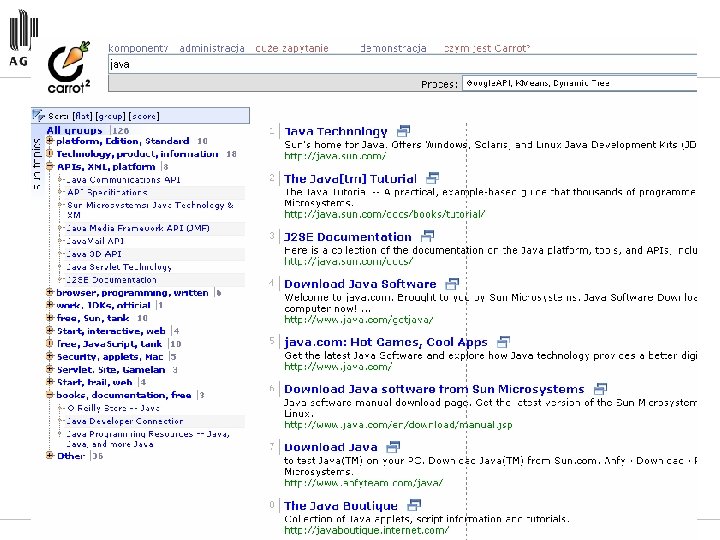Open java.com Hot Games in new window icon
The image size is (720, 540).
pyautogui.click(x=504, y=342)
